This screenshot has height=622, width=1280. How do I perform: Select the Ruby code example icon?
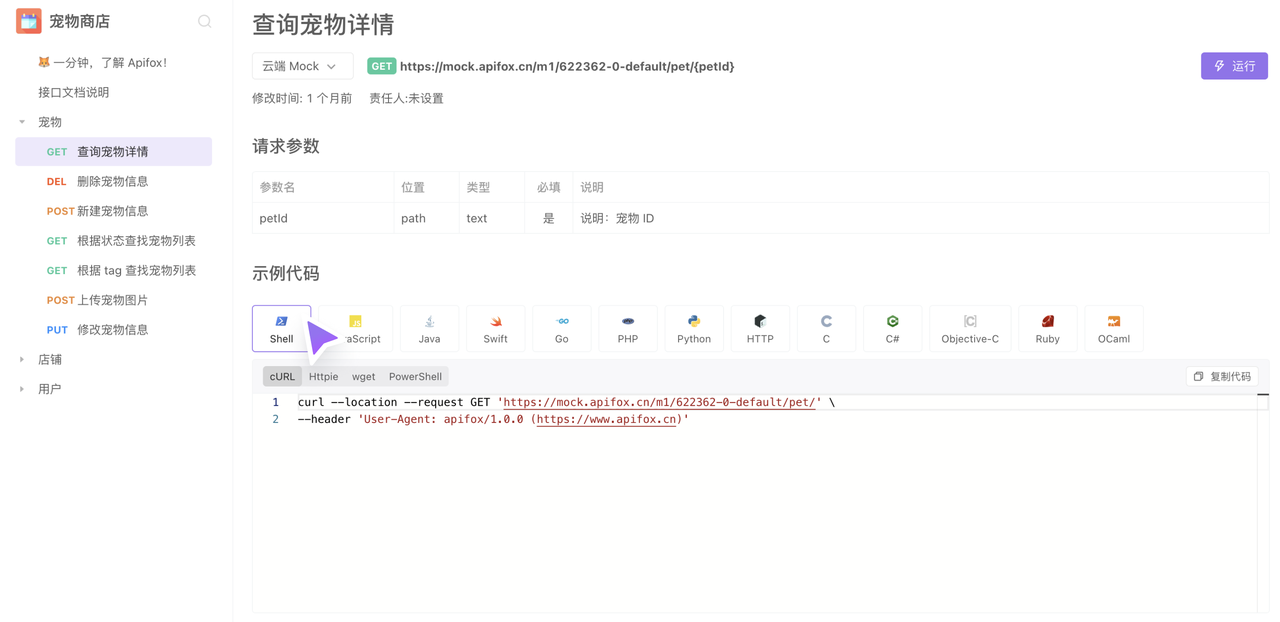[1047, 328]
